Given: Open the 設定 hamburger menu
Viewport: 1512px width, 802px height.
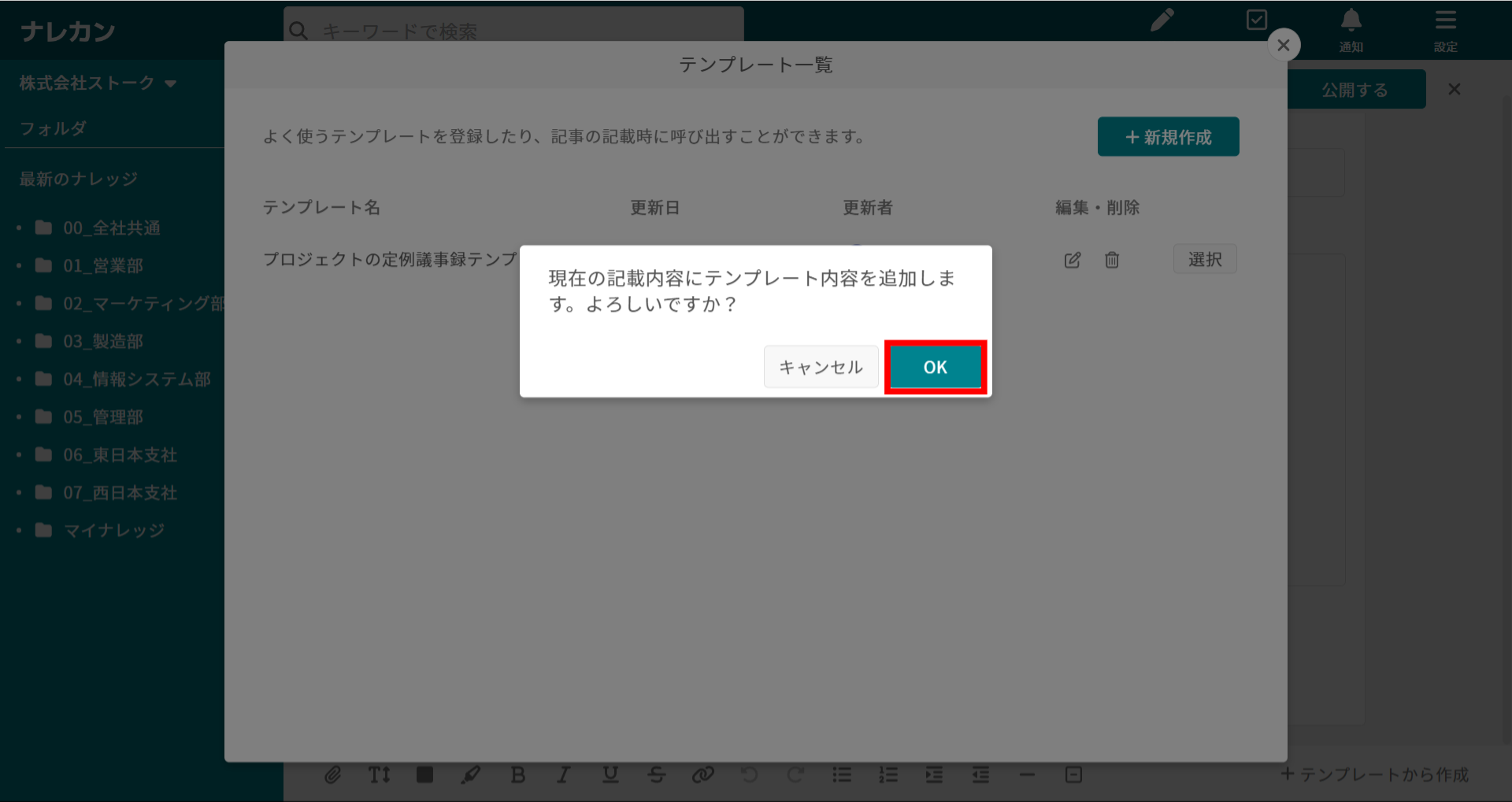Looking at the screenshot, I should coord(1445,28).
